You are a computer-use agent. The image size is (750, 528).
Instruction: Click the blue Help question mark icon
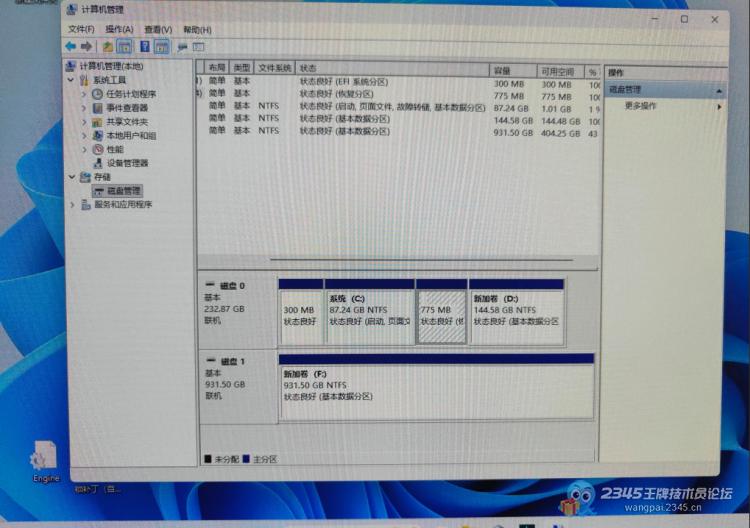click(145, 46)
